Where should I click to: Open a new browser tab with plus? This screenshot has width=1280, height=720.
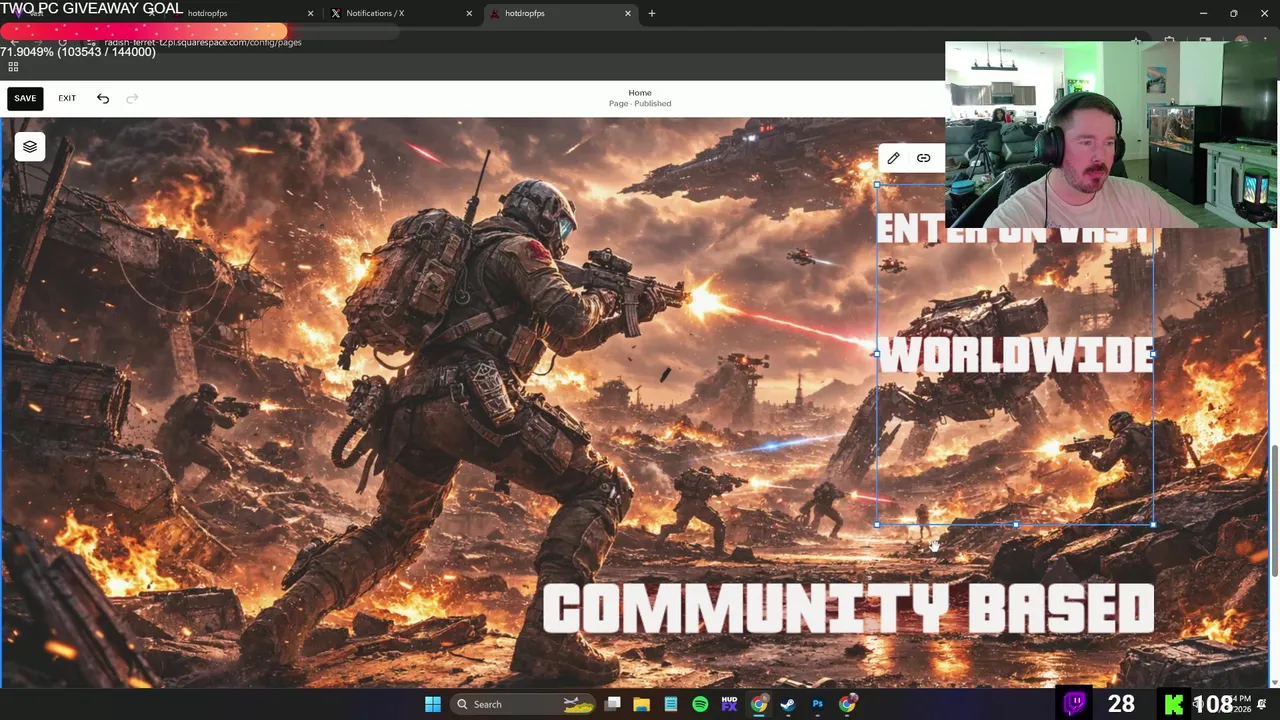pyautogui.click(x=652, y=13)
